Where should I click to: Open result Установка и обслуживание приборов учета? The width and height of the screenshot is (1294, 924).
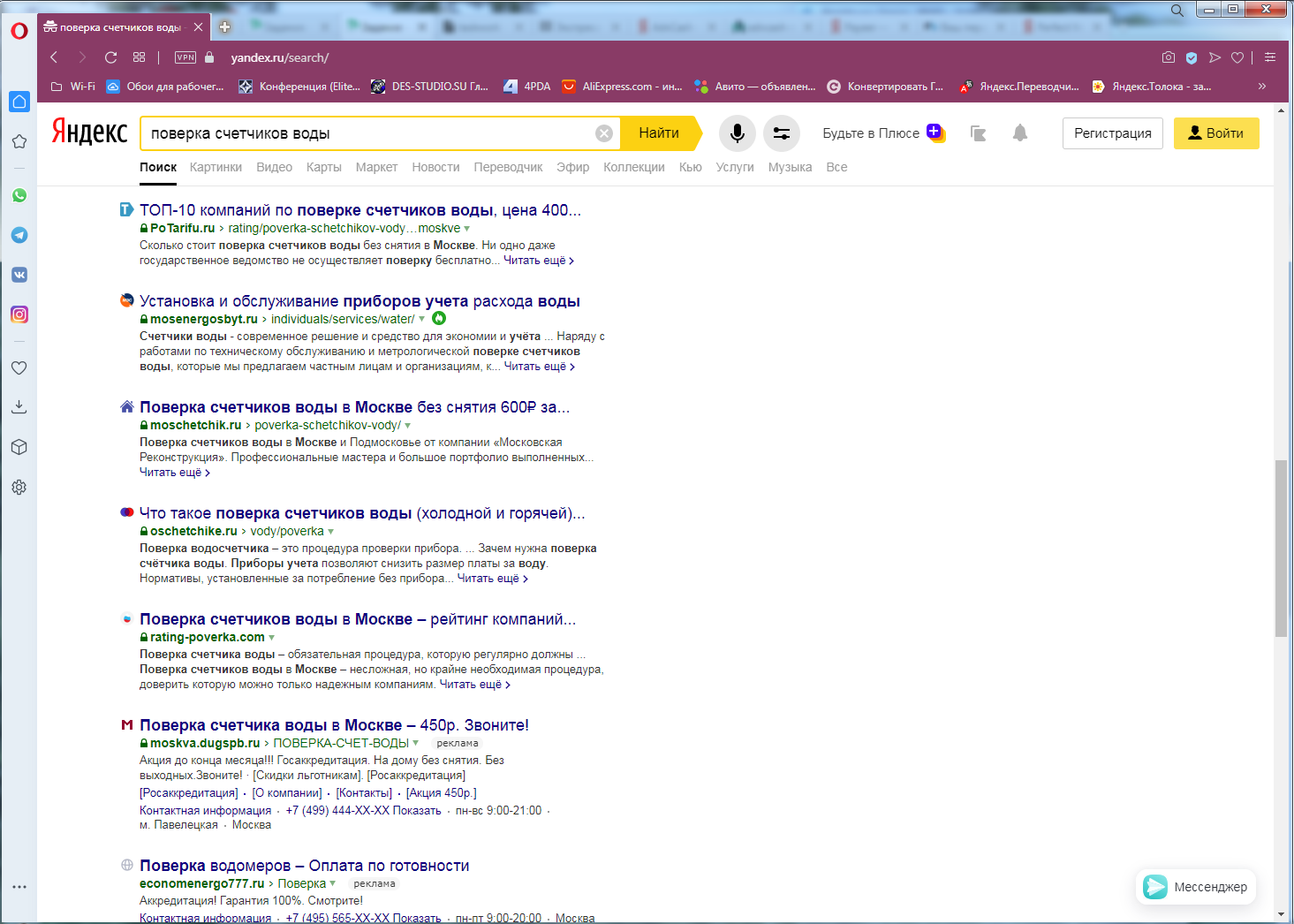(x=359, y=301)
